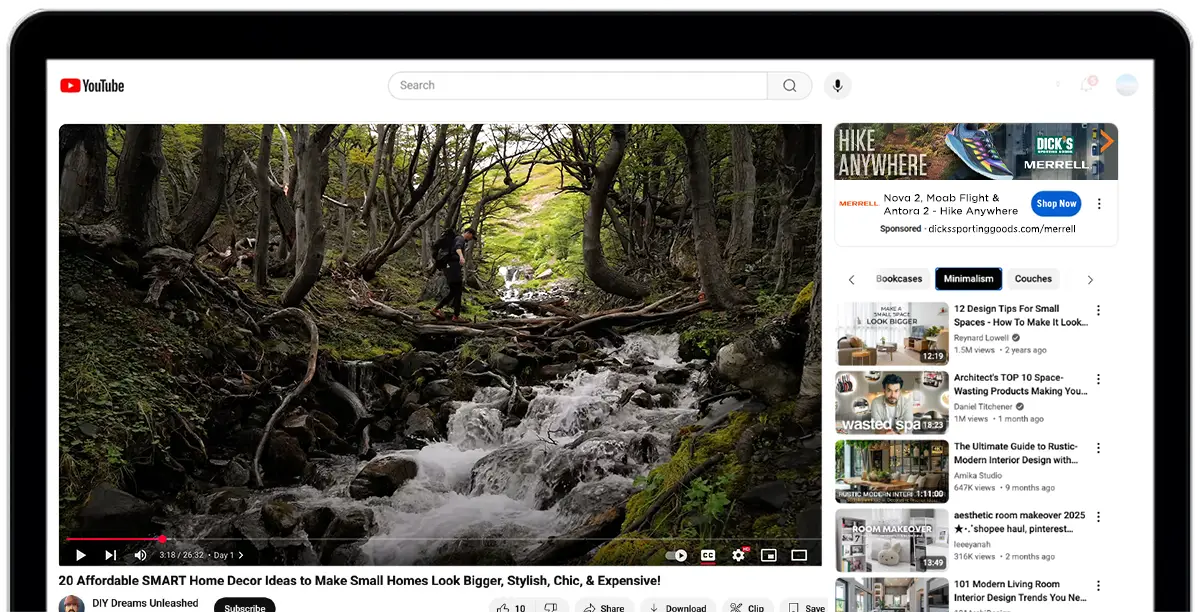1200x612 pixels.
Task: Toggle the autoplay switch
Action: tap(677, 555)
